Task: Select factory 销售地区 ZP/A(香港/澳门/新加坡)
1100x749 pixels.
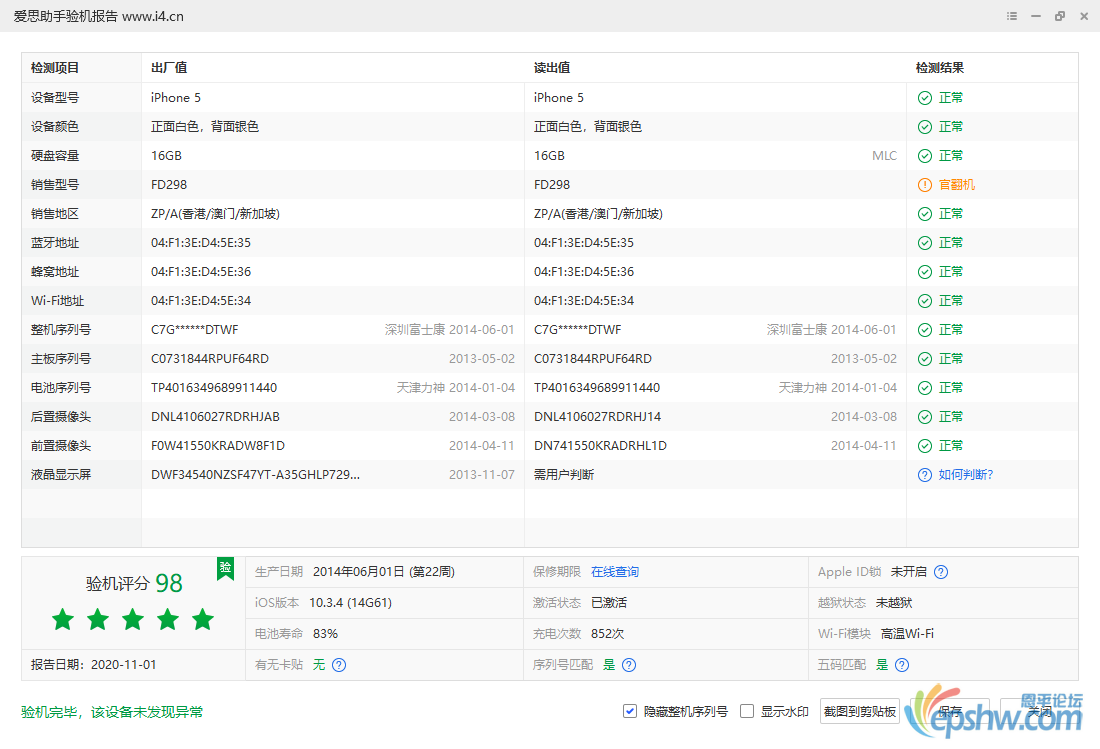Action: pos(215,214)
